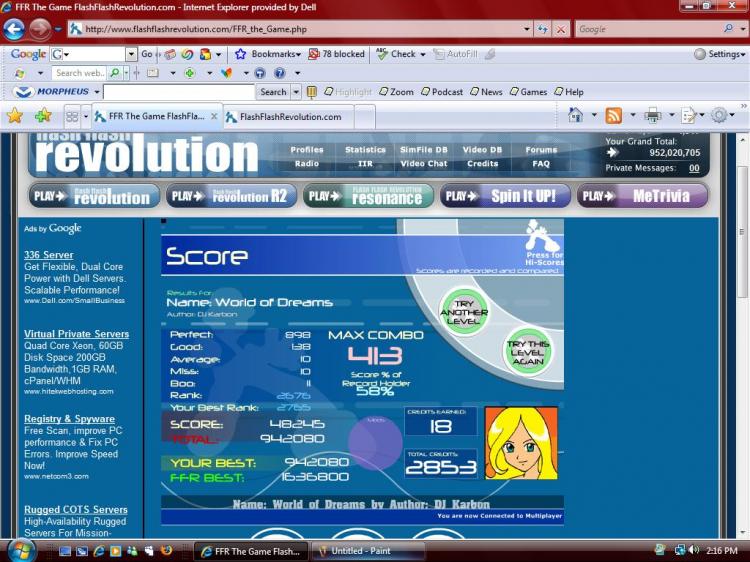This screenshot has width=750, height=562.
Task: Click in the Morpheus toolbar search field
Action: 179,92
